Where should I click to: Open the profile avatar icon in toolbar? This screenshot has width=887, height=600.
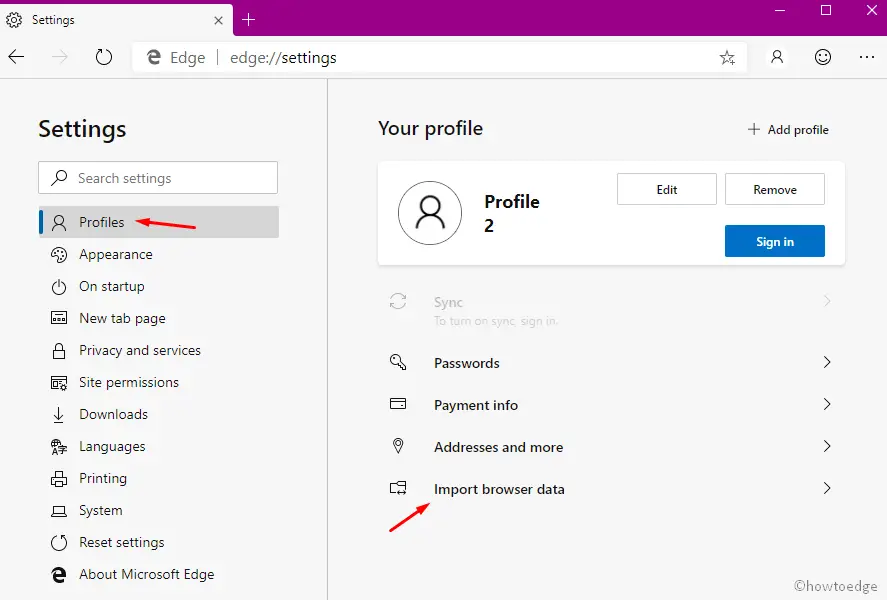(777, 58)
